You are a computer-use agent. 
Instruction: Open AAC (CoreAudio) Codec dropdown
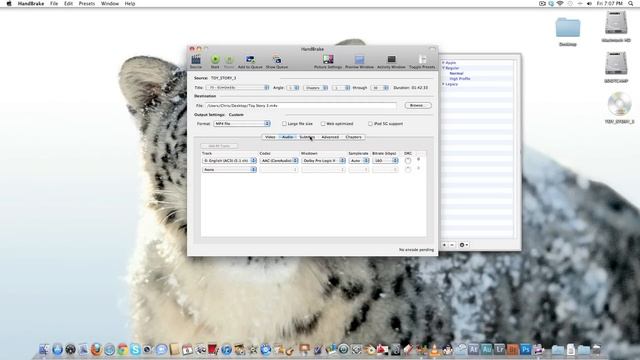pos(279,161)
